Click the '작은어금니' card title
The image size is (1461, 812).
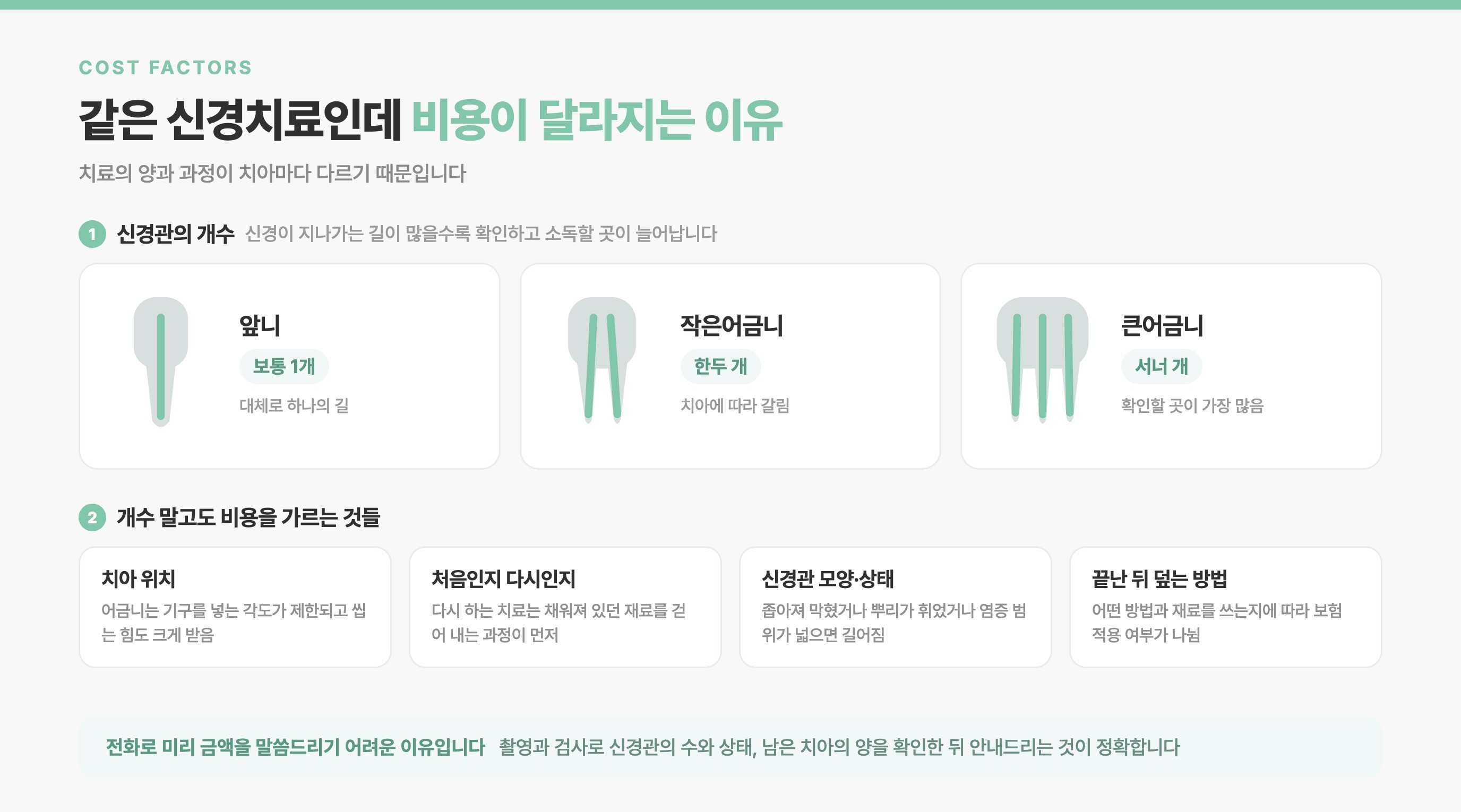click(x=732, y=325)
